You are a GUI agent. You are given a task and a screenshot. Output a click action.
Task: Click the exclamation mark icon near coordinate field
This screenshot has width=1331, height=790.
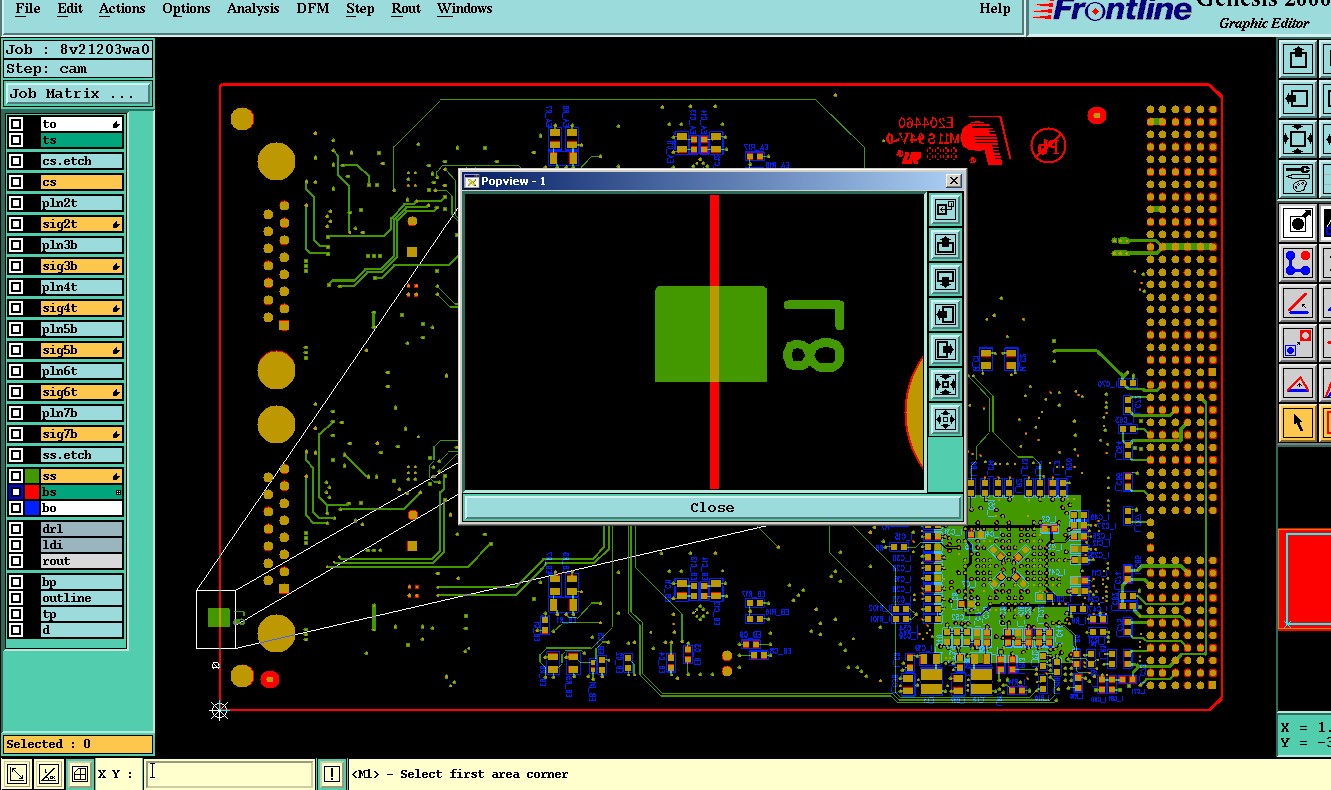tap(332, 774)
